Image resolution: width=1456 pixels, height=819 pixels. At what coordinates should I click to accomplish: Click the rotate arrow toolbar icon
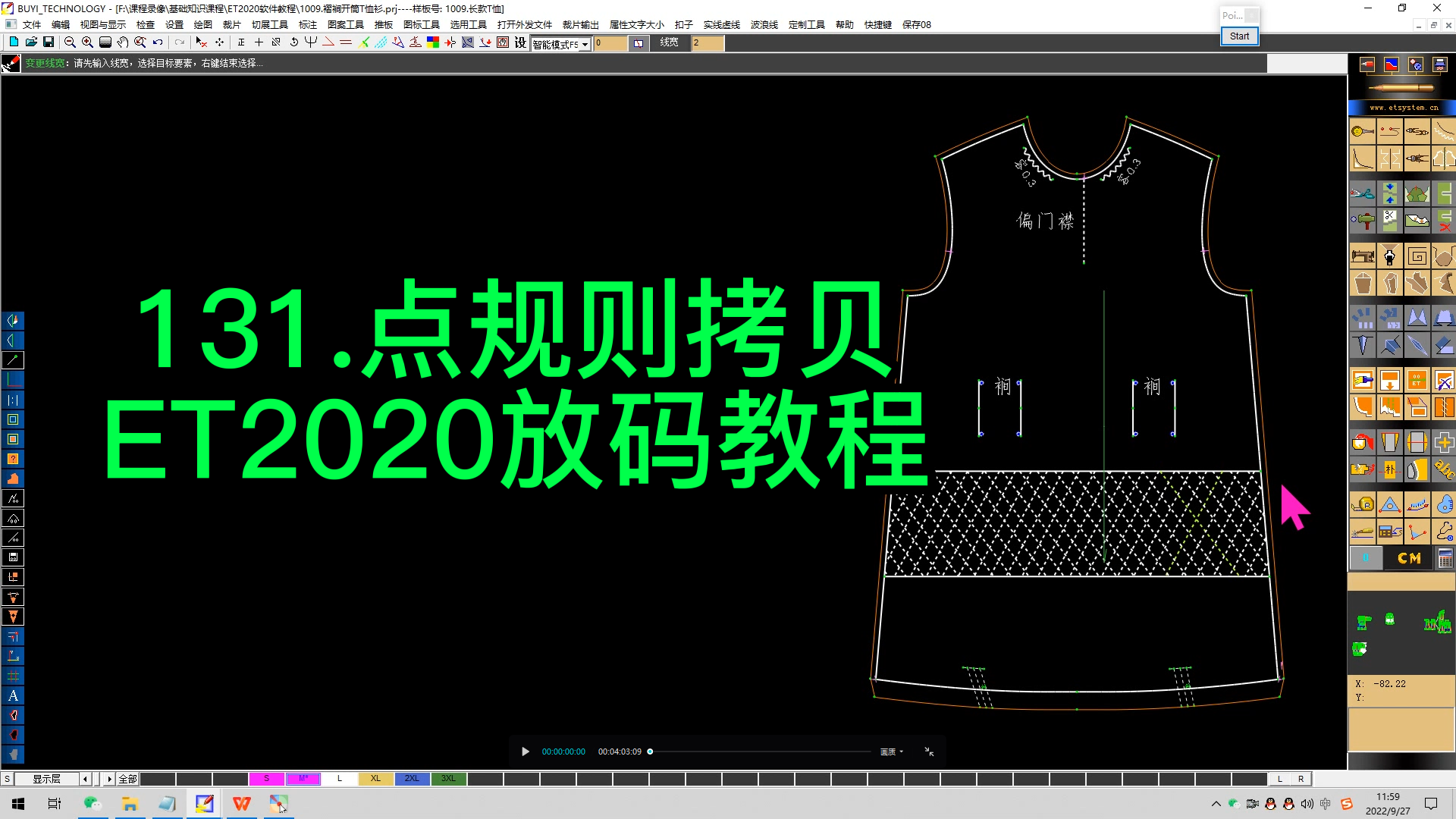pos(293,42)
